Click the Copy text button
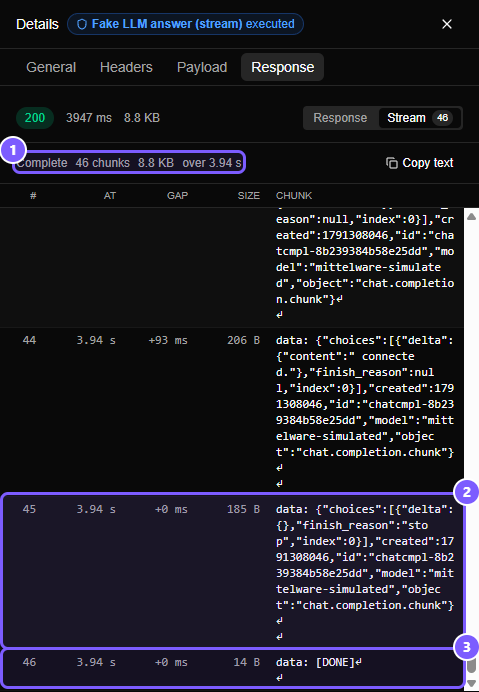 [x=419, y=163]
